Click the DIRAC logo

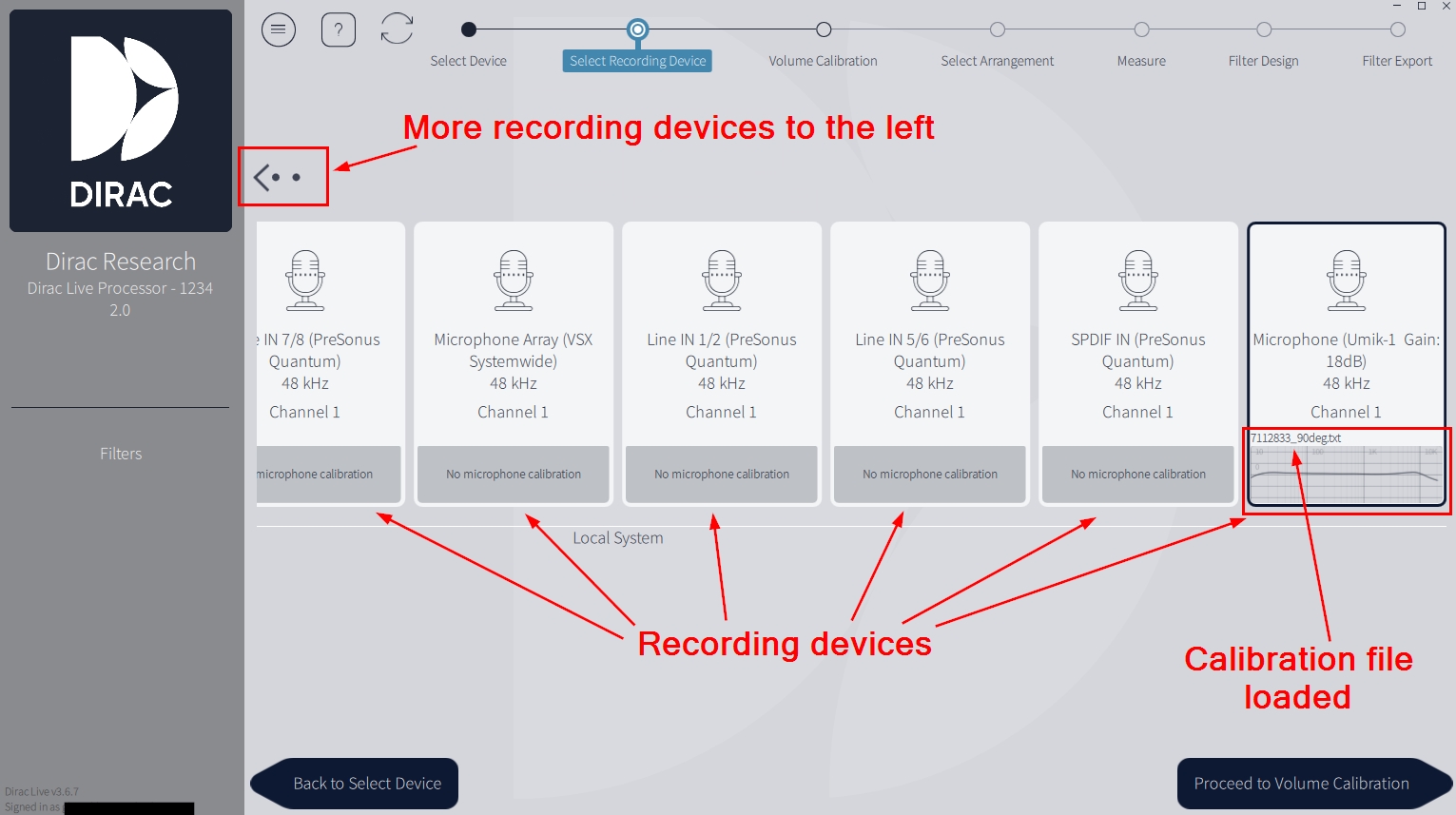pos(120,120)
